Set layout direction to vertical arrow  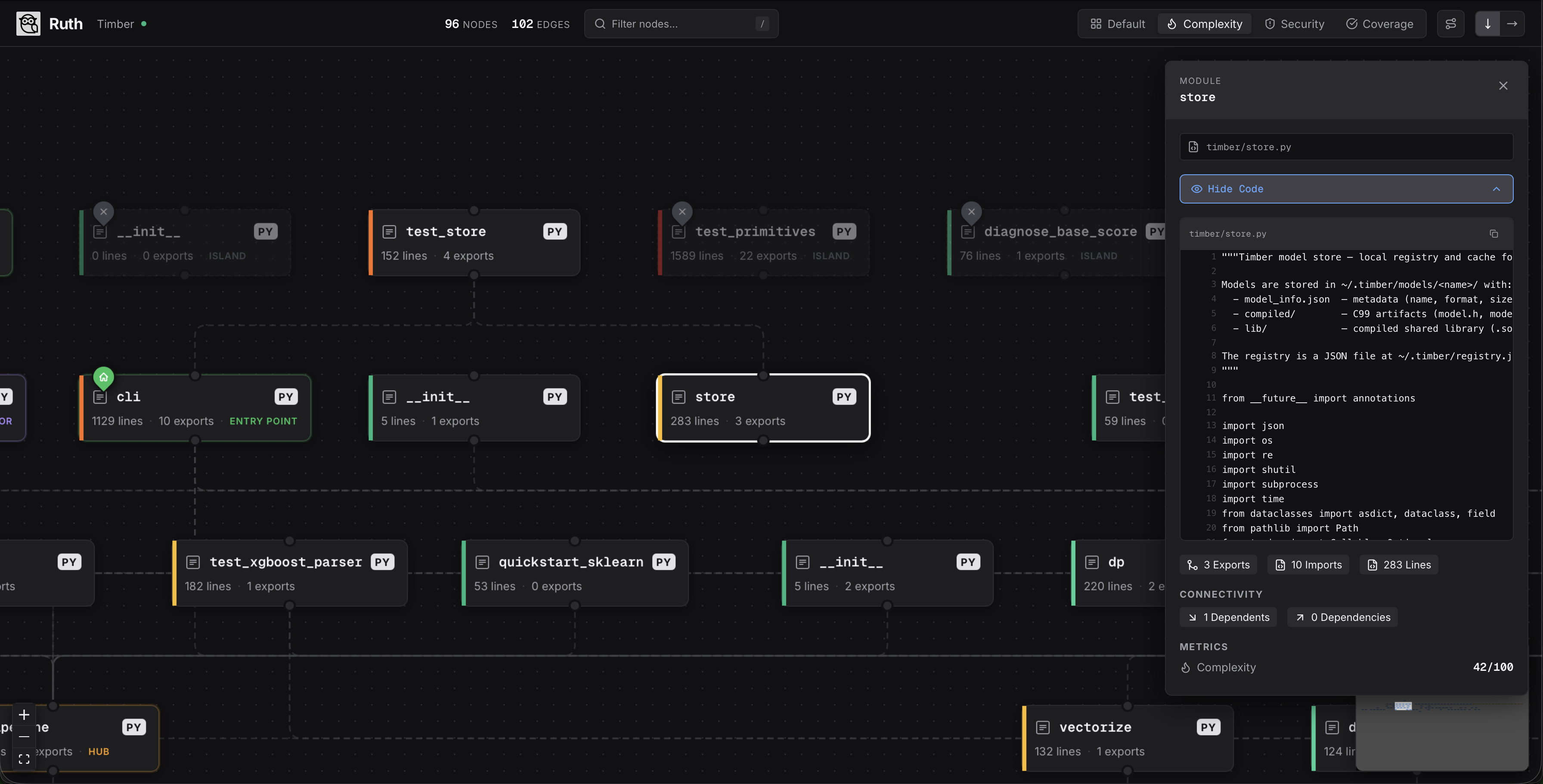pos(1487,24)
